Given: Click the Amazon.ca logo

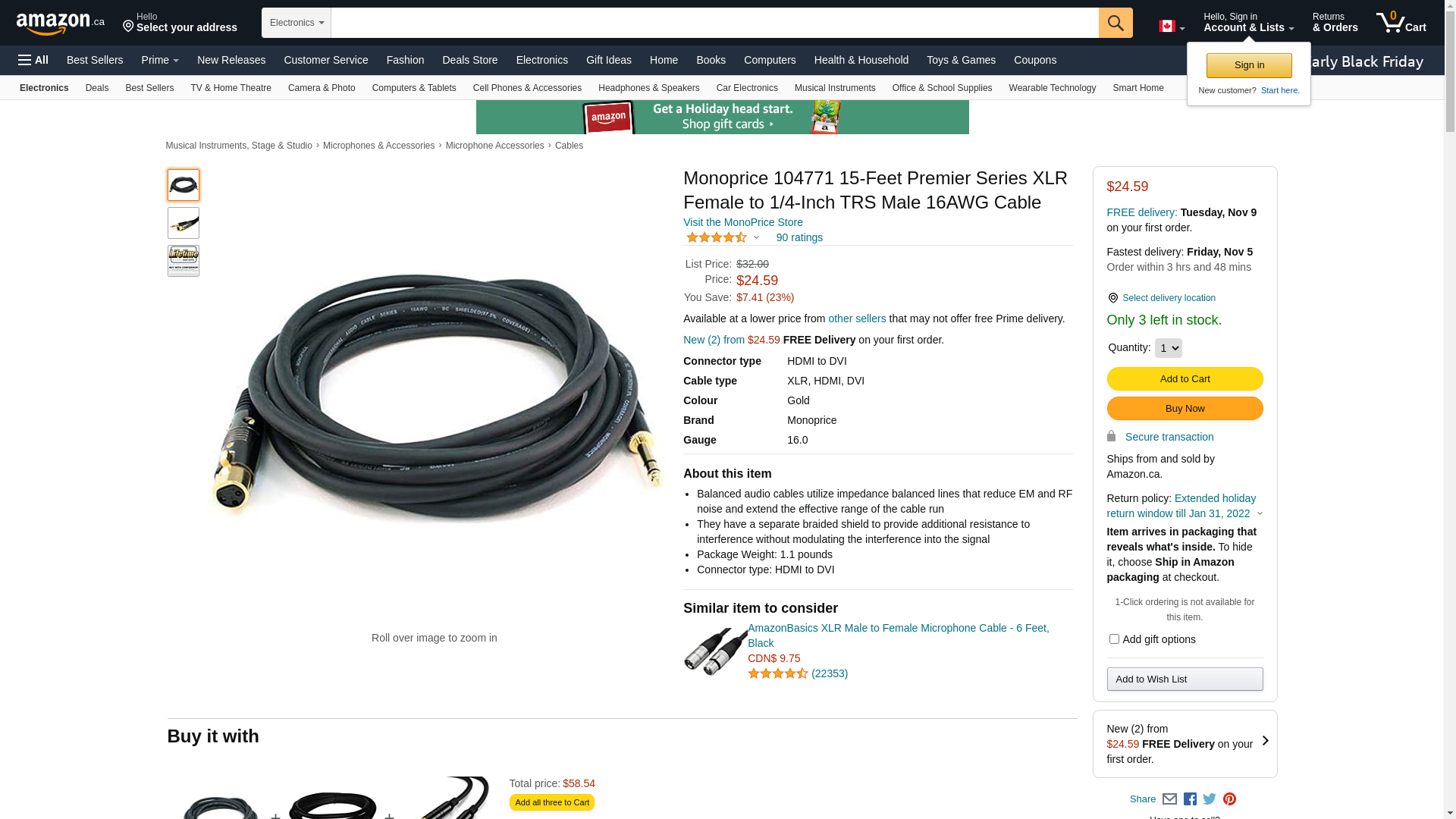Looking at the screenshot, I should coord(61,24).
